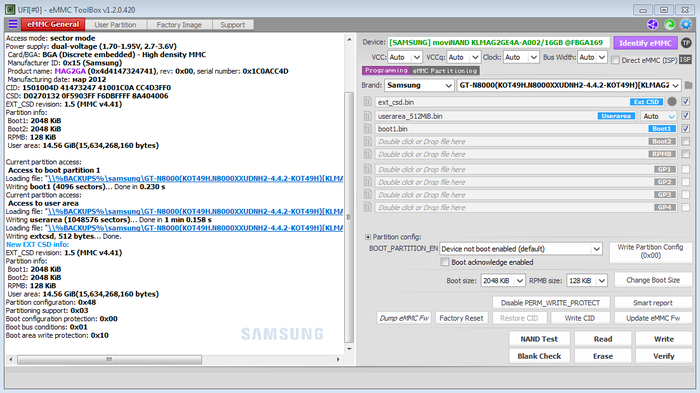Image resolution: width=700 pixels, height=393 pixels.
Task: Enable the Boot2 row checkbox
Action: pos(686,142)
